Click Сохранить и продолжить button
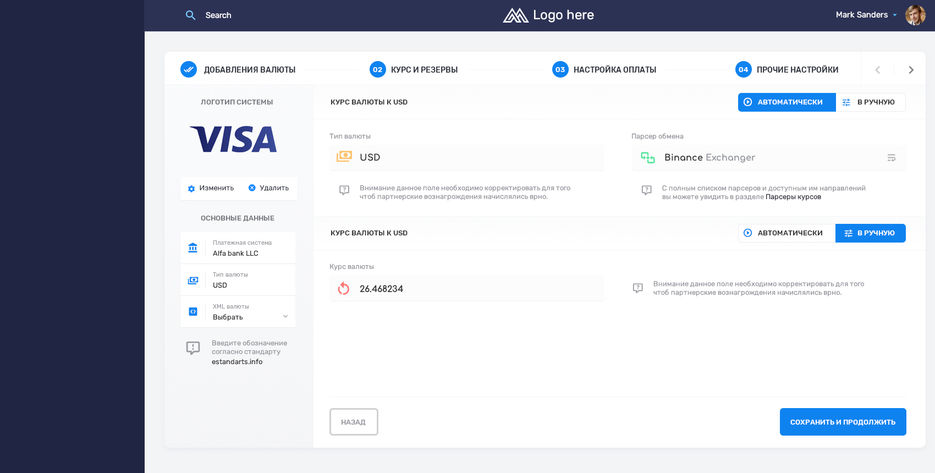935x473 pixels. (x=843, y=422)
